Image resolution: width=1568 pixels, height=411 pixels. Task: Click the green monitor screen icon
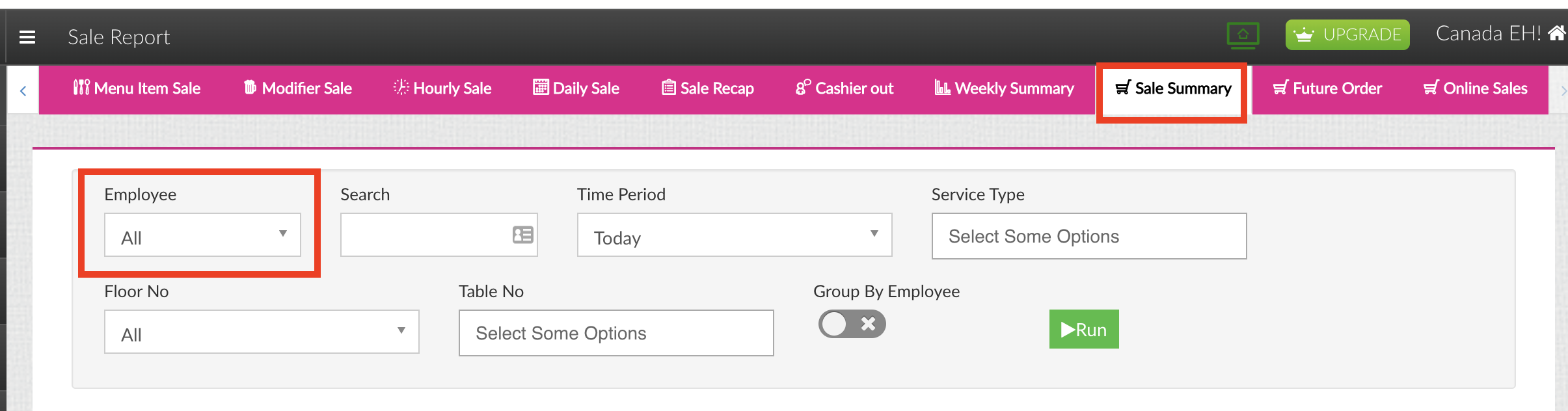(1243, 35)
